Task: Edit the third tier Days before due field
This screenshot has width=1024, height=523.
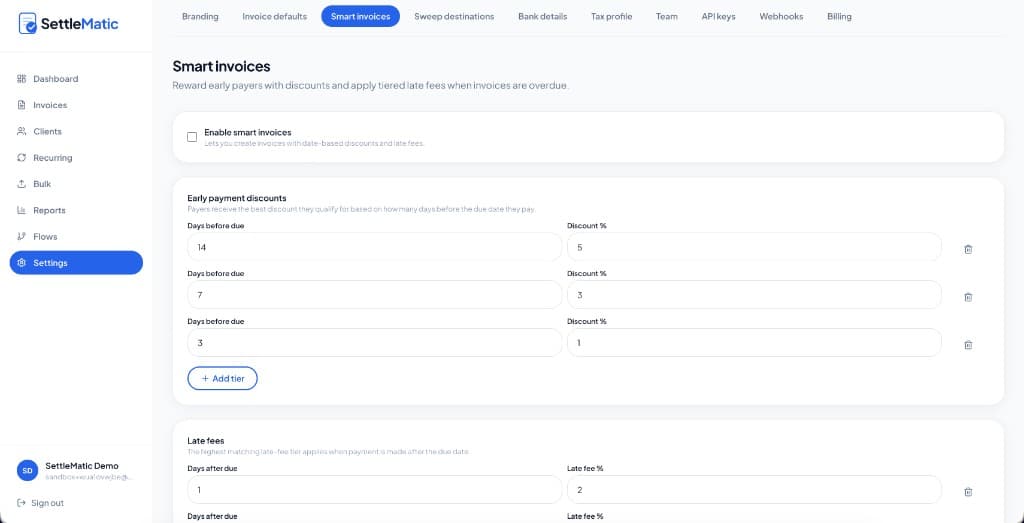Action: click(374, 343)
